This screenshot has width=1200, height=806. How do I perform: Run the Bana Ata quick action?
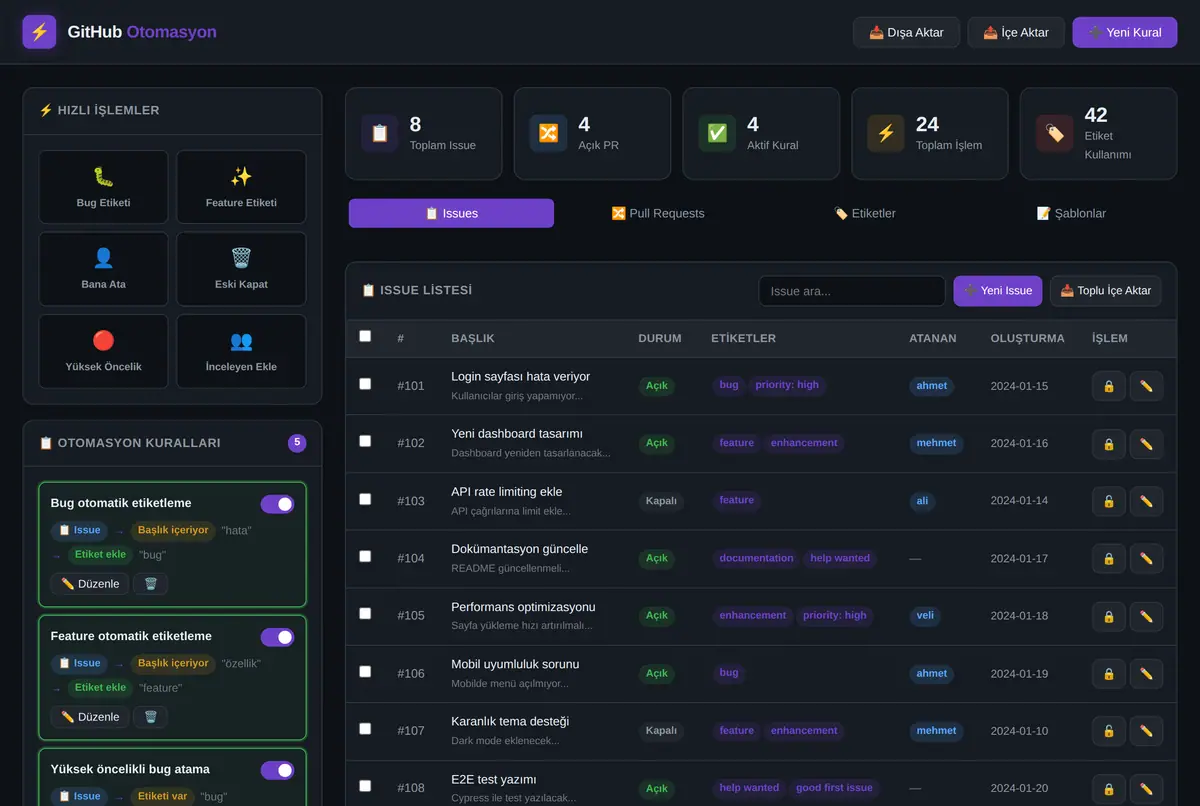(103, 269)
